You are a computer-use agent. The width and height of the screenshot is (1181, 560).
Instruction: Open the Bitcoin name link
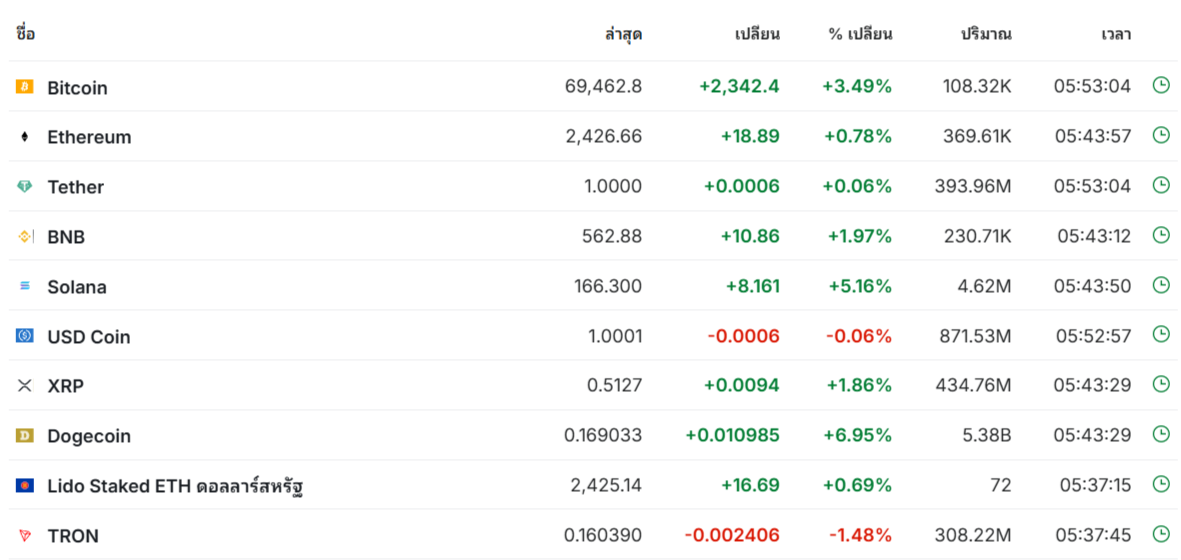click(77, 88)
